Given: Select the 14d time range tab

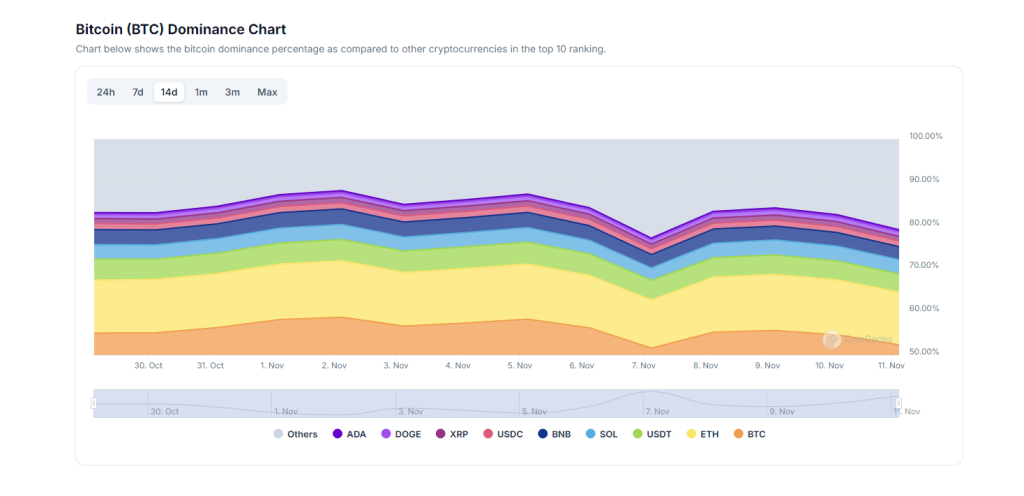Looking at the screenshot, I should (x=169, y=92).
